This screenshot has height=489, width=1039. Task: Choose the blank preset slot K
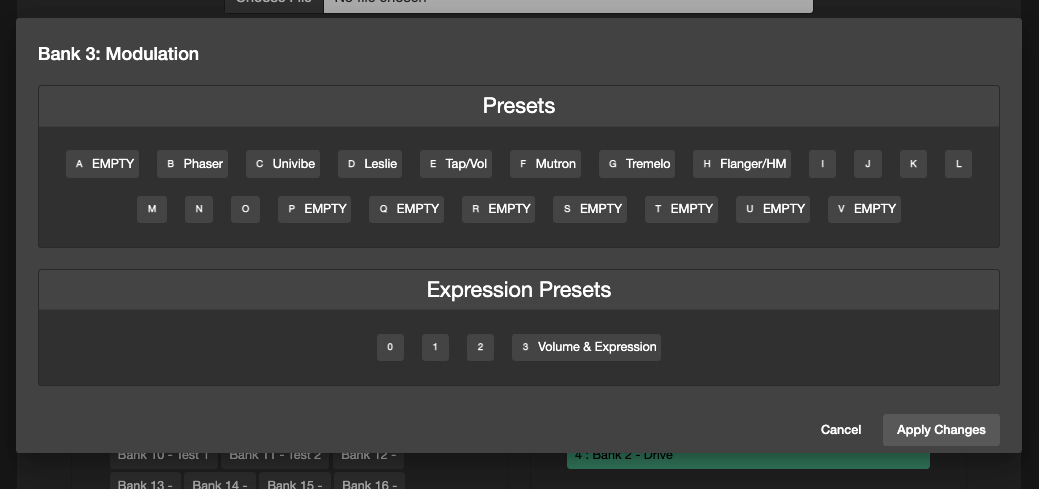click(913, 164)
